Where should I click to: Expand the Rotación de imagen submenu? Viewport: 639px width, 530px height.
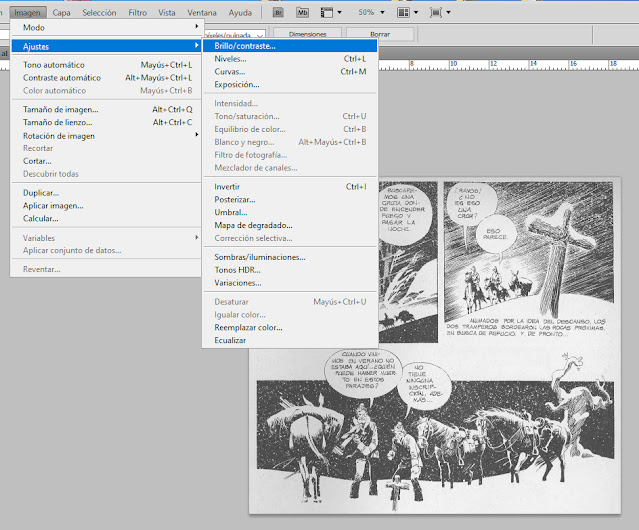[x=106, y=136]
